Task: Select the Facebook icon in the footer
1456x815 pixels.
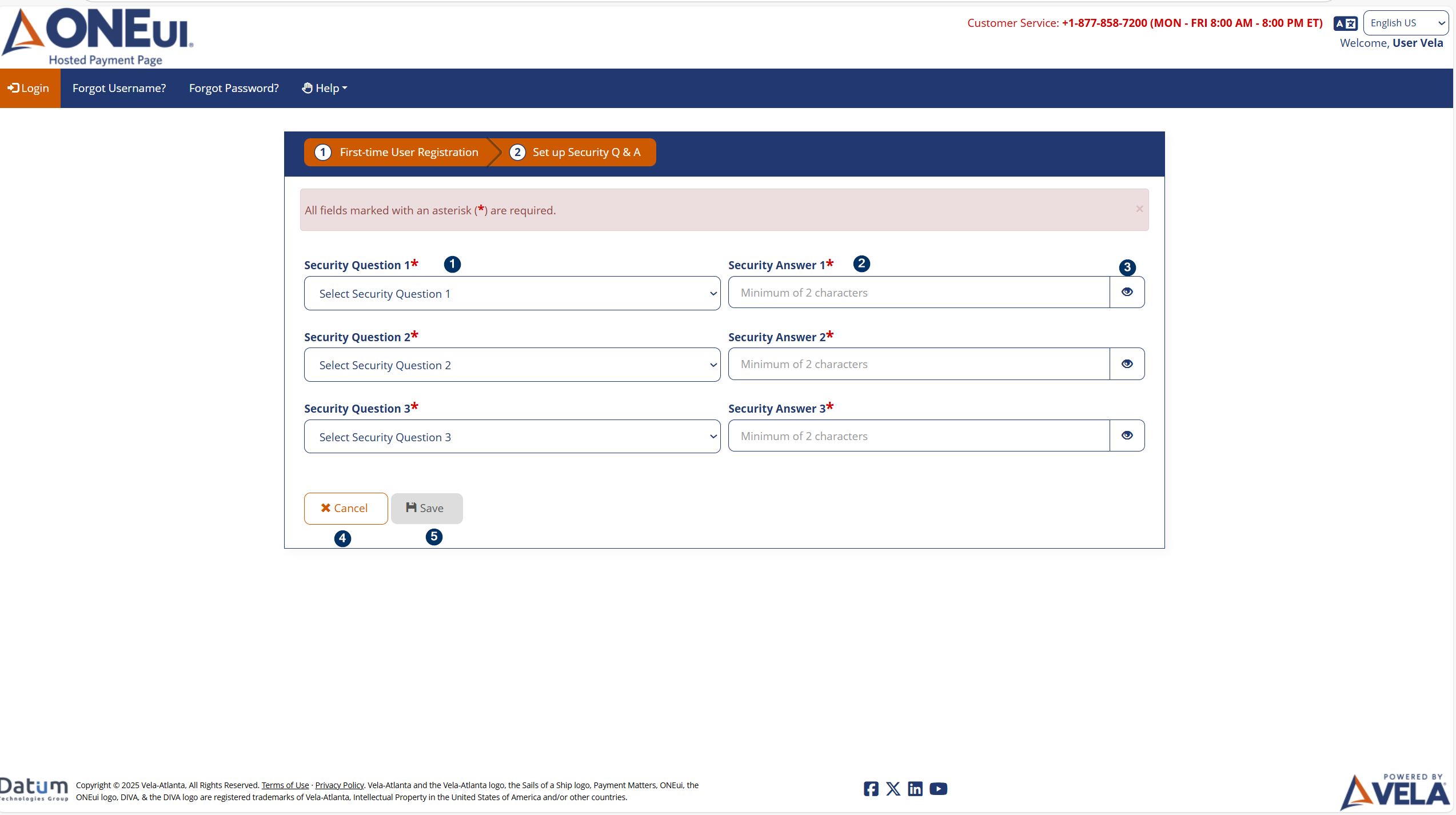Action: click(870, 789)
